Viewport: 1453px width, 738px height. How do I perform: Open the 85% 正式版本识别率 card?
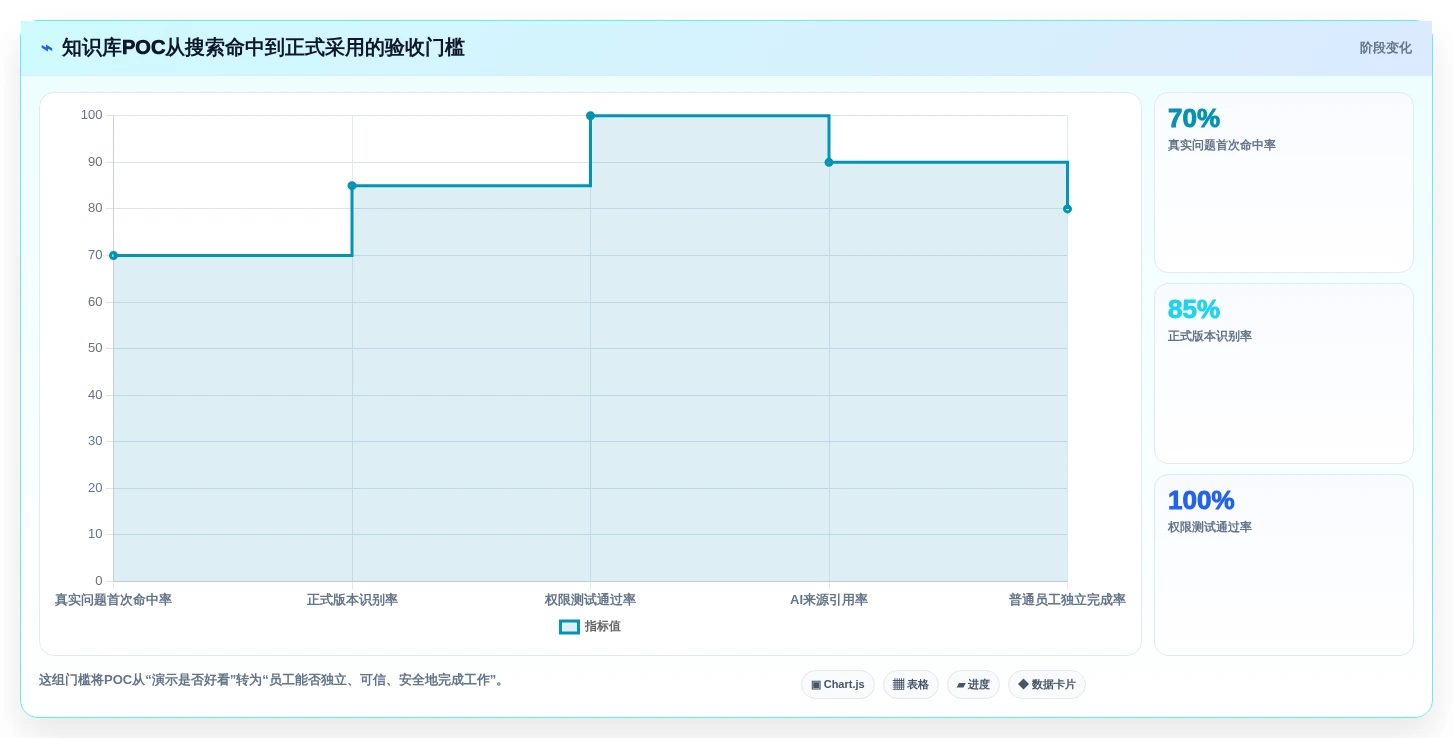[x=1284, y=373]
